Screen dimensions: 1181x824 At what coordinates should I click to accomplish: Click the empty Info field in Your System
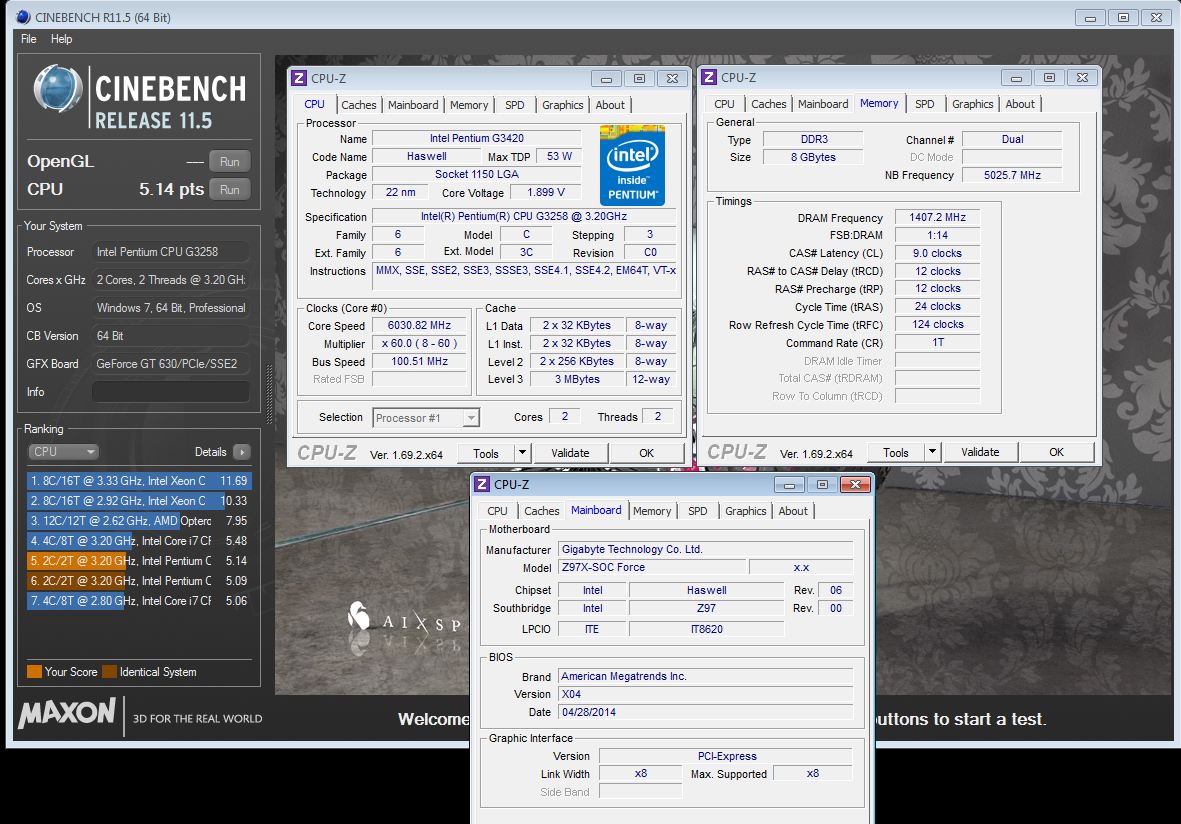(x=171, y=392)
